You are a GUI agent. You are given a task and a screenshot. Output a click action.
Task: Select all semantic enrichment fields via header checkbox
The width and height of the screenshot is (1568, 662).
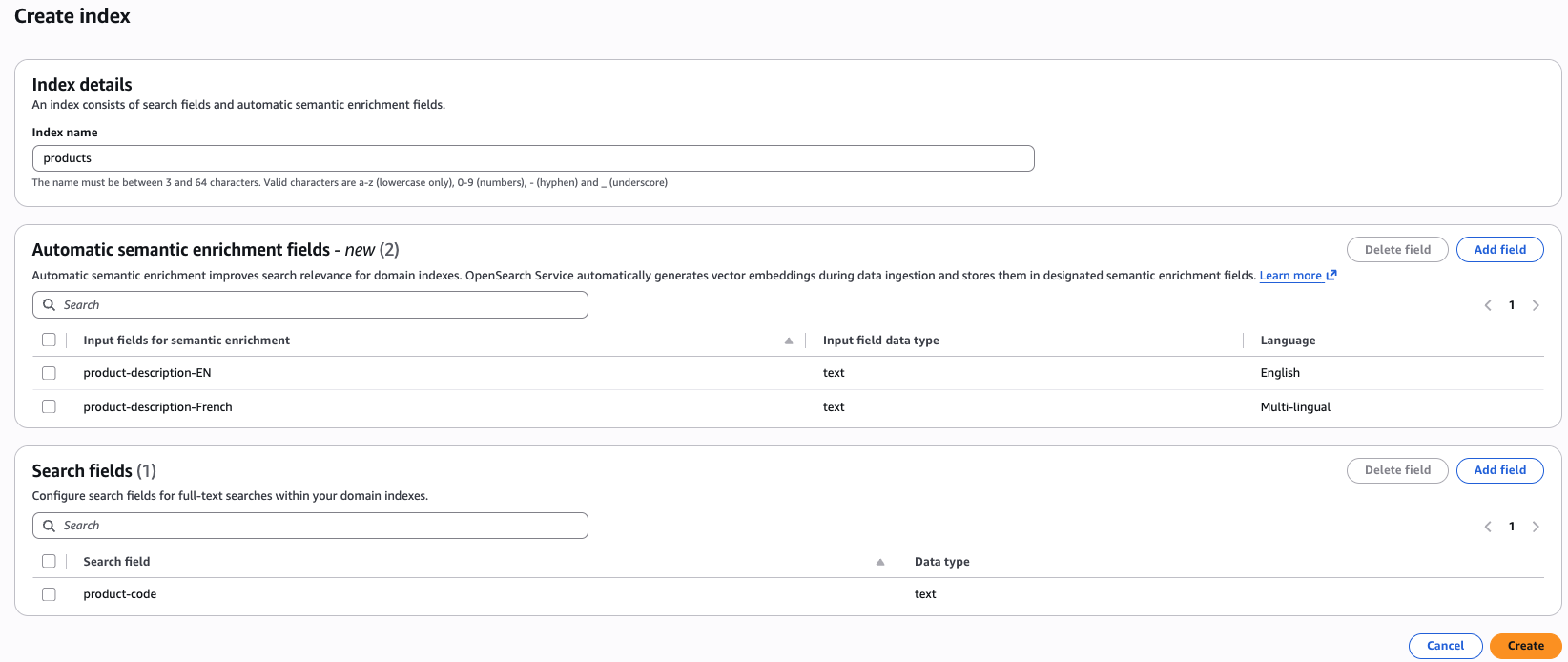[x=49, y=340]
